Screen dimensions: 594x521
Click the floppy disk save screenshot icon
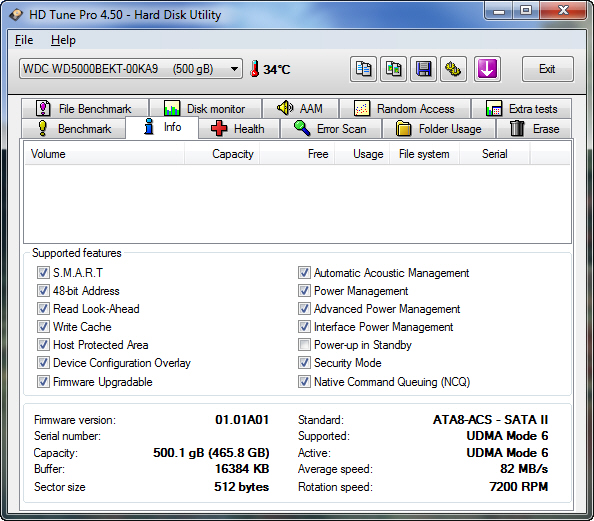(423, 69)
